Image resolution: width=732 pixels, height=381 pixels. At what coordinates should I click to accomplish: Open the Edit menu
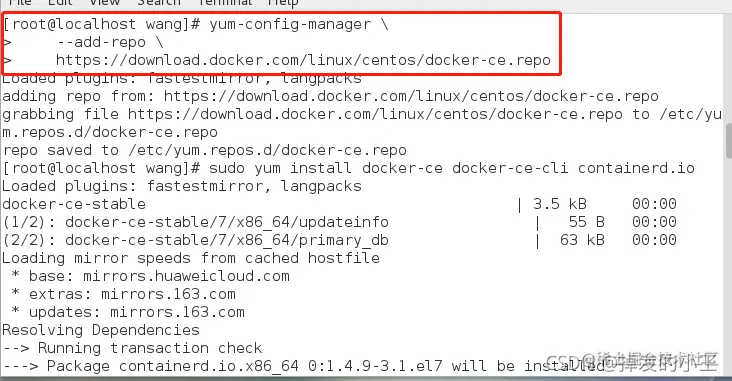[x=60, y=2]
